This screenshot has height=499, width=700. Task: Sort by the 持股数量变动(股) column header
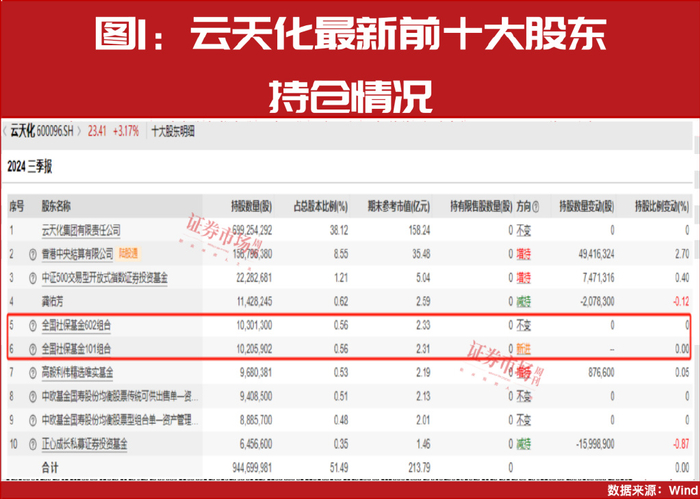[x=587, y=207]
